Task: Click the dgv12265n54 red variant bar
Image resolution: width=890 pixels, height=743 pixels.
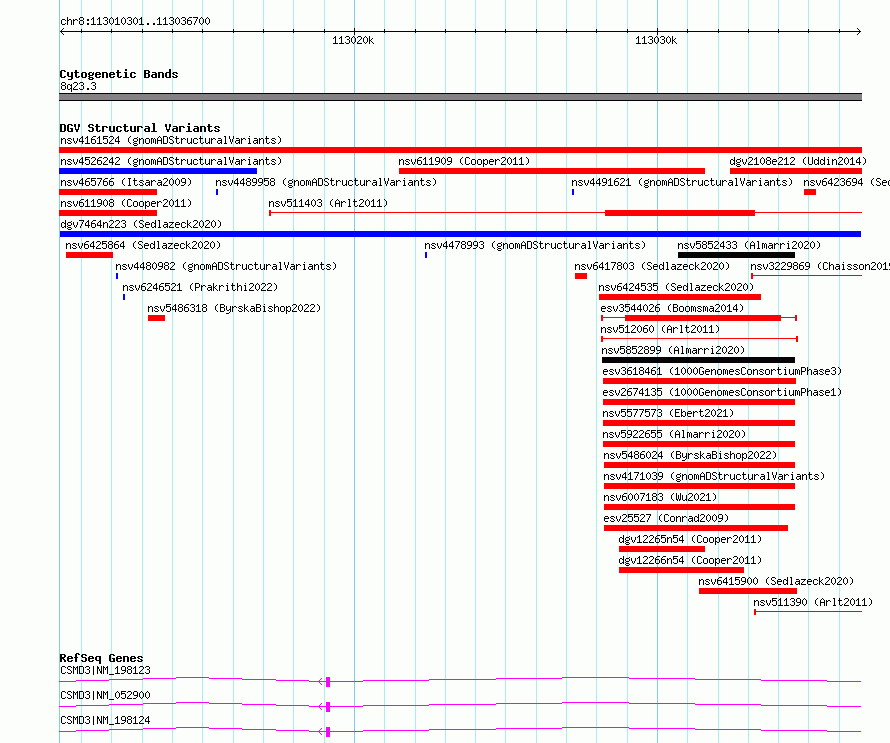Action: pos(662,549)
